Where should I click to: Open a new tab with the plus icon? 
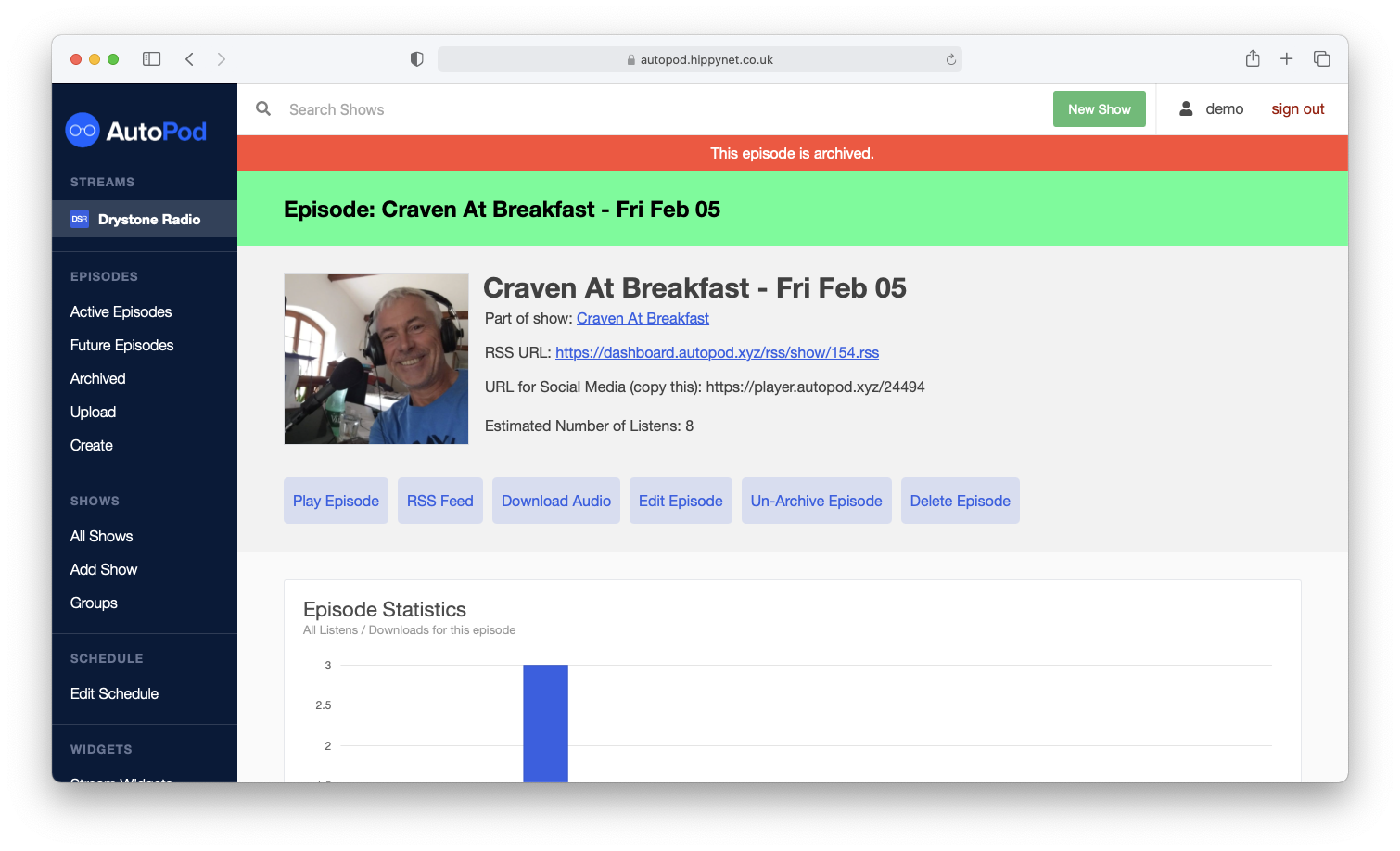pos(1287,59)
